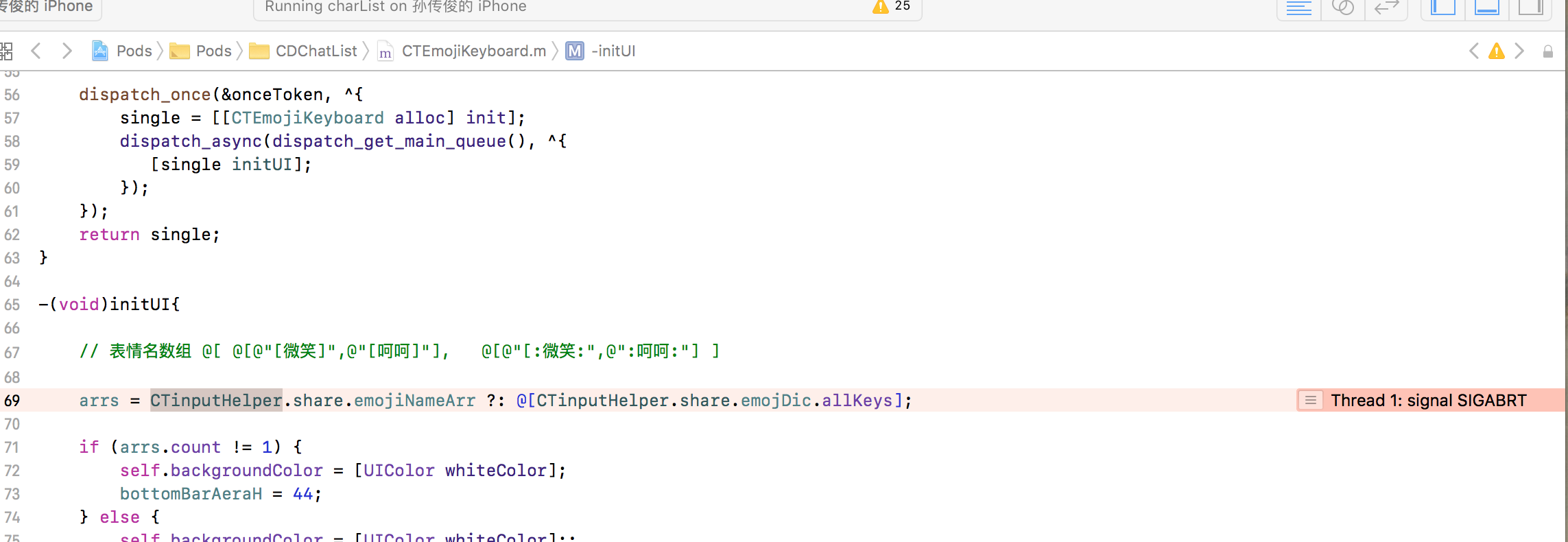This screenshot has height=542, width=1568.
Task: Click bottomBarAeraH on line 73
Action: 191,494
